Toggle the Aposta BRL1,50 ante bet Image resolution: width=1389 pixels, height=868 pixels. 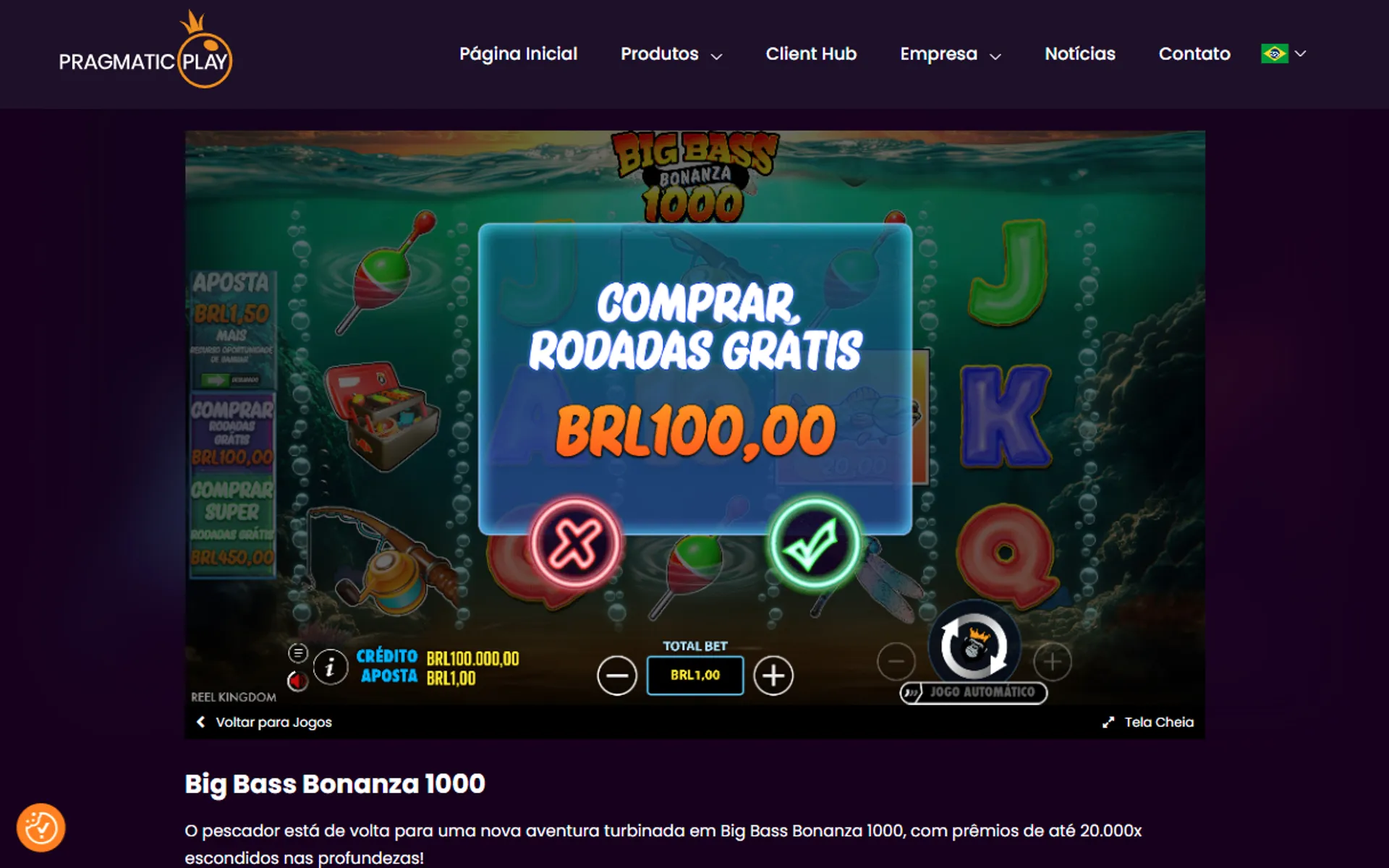[232, 330]
